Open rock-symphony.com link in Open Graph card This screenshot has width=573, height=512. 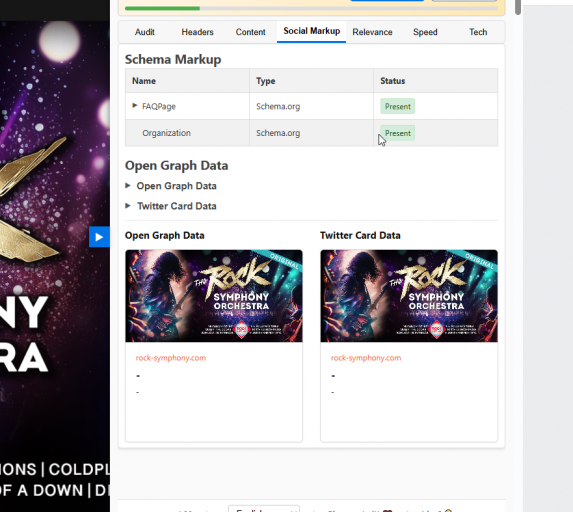click(171, 358)
